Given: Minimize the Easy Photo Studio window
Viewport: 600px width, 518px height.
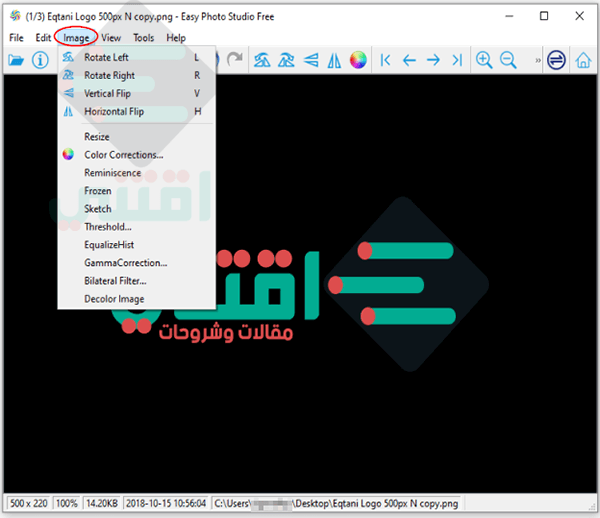Looking at the screenshot, I should click(x=509, y=16).
